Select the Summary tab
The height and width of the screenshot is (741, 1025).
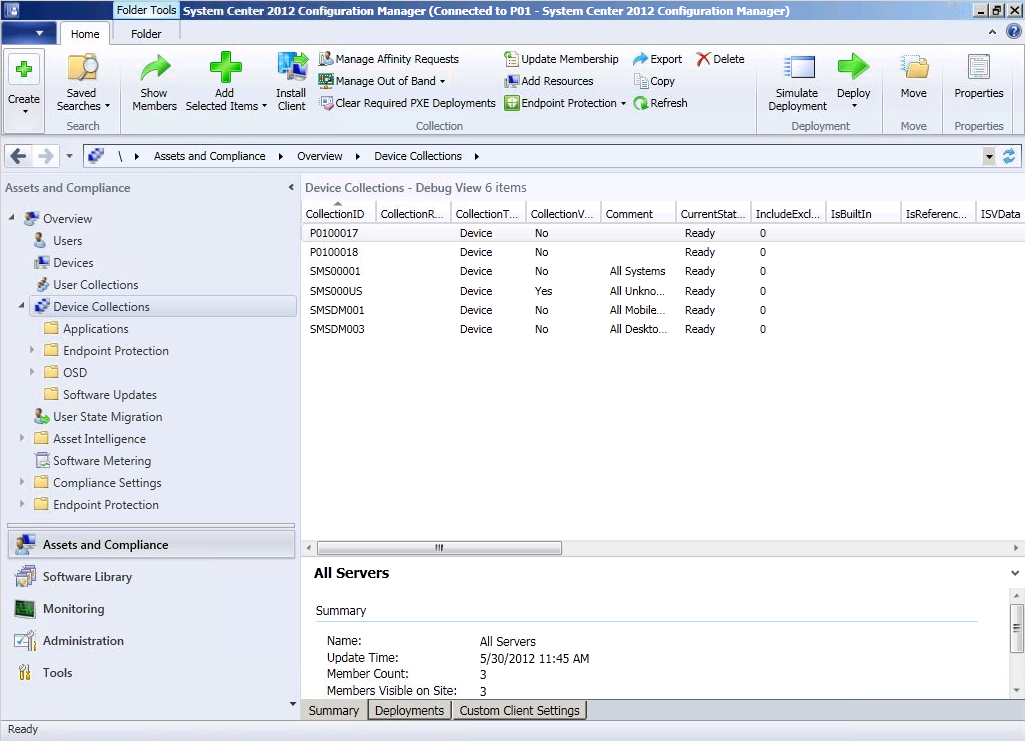(x=333, y=710)
